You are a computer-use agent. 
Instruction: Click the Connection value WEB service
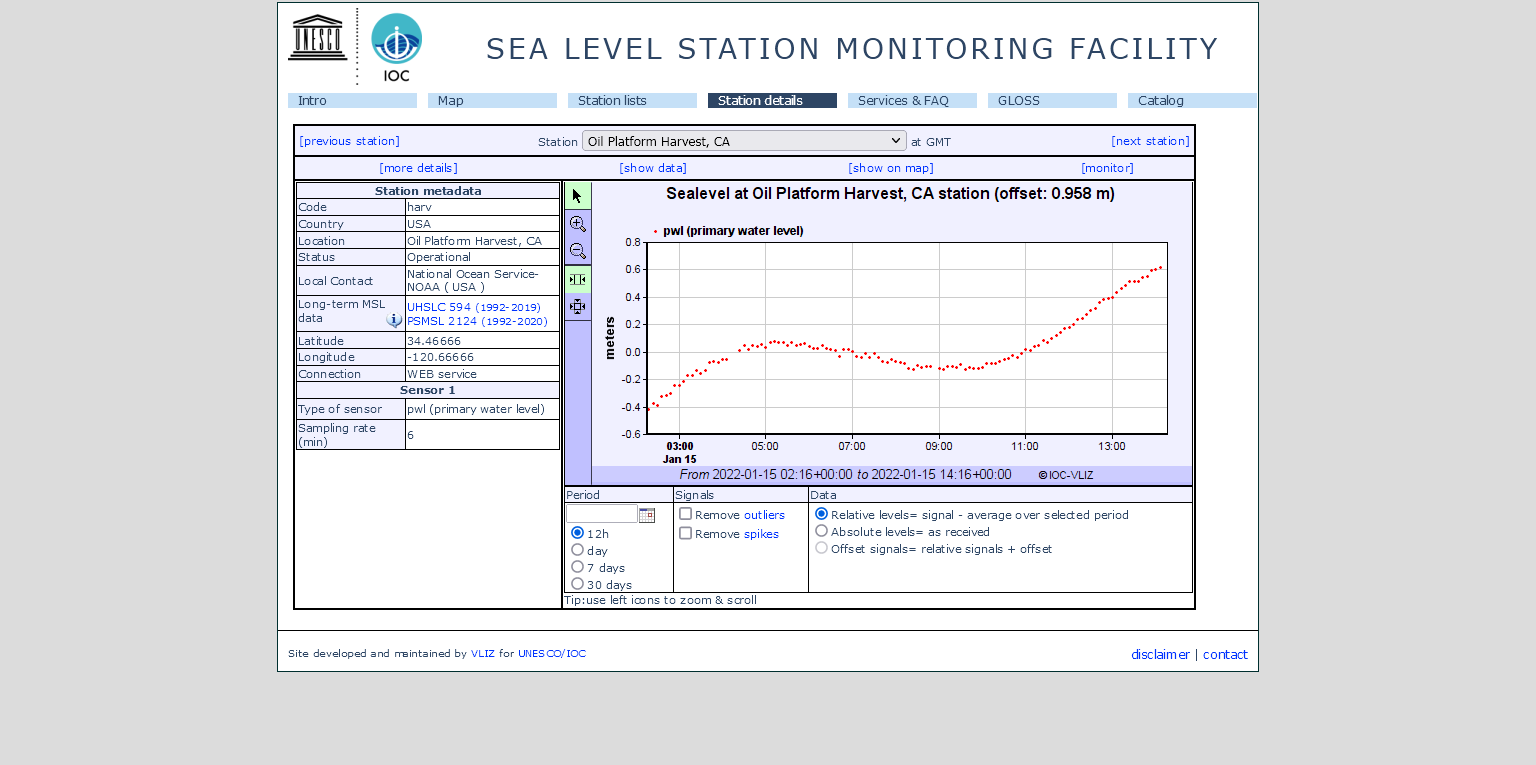pos(442,374)
